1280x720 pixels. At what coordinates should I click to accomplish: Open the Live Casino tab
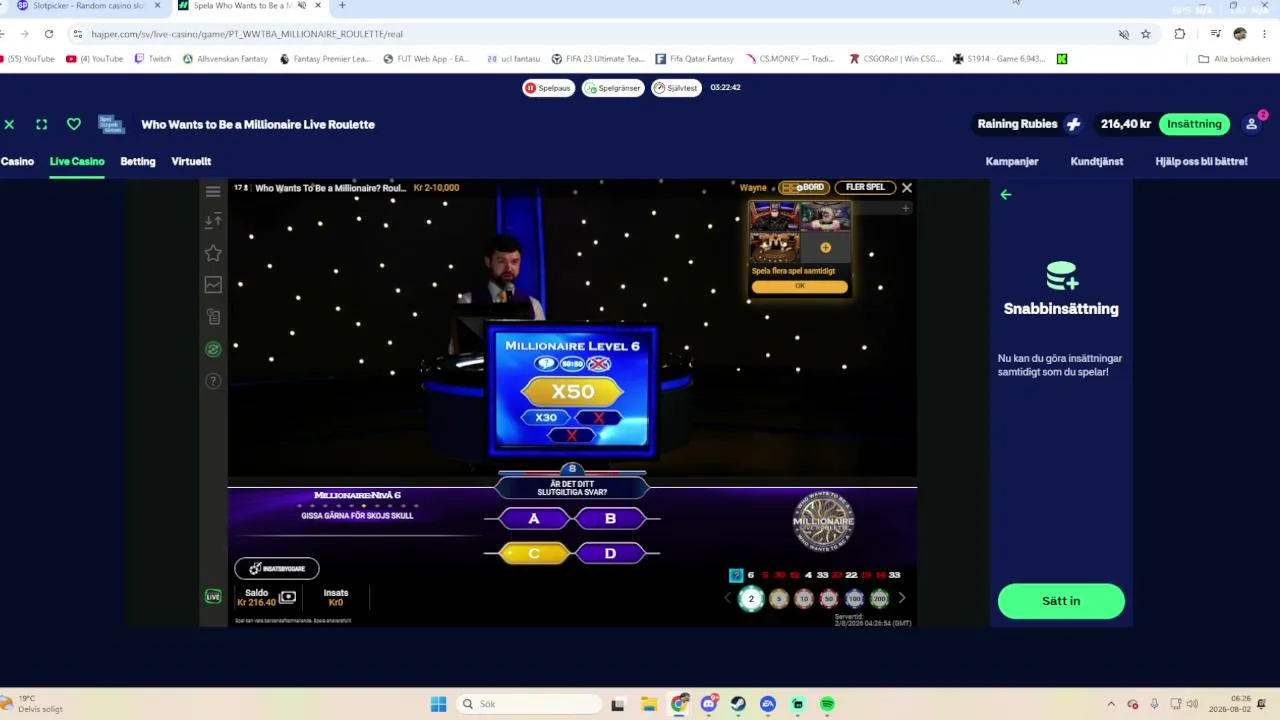coord(77,161)
